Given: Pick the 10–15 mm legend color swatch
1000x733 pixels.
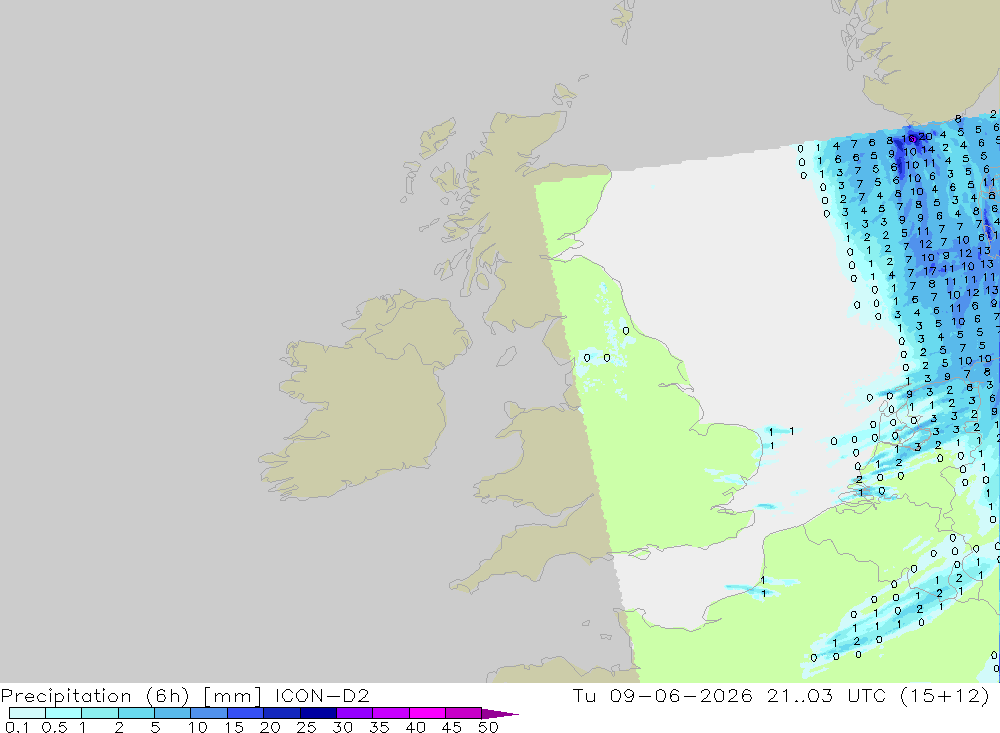Looking at the screenshot, I should tap(209, 713).
